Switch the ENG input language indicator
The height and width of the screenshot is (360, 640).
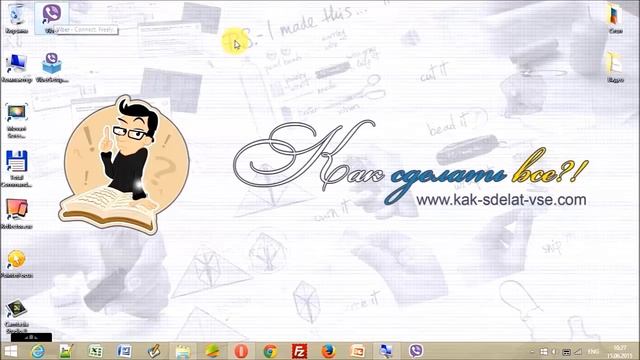(x=593, y=351)
